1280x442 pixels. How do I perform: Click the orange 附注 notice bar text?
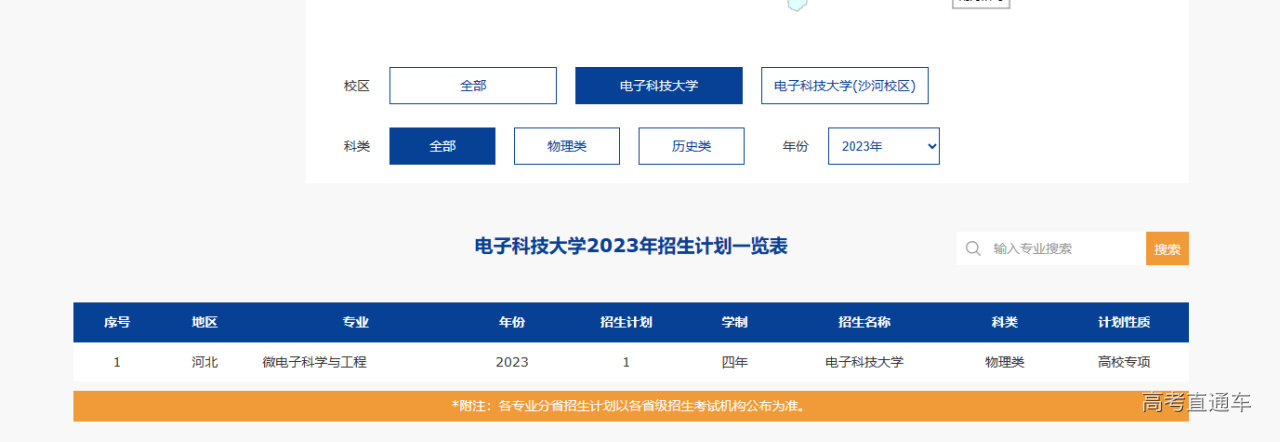point(631,406)
